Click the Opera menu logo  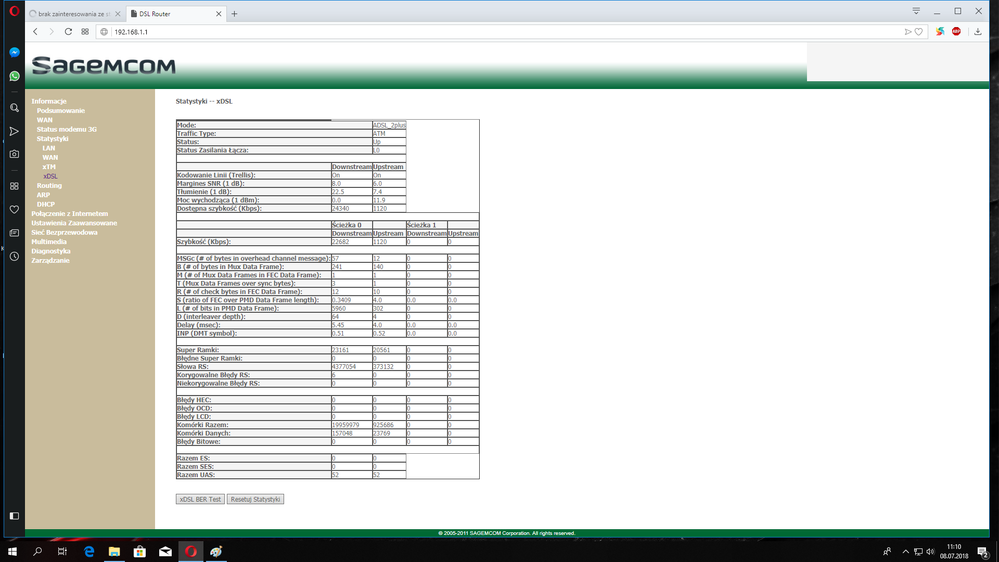pos(14,11)
